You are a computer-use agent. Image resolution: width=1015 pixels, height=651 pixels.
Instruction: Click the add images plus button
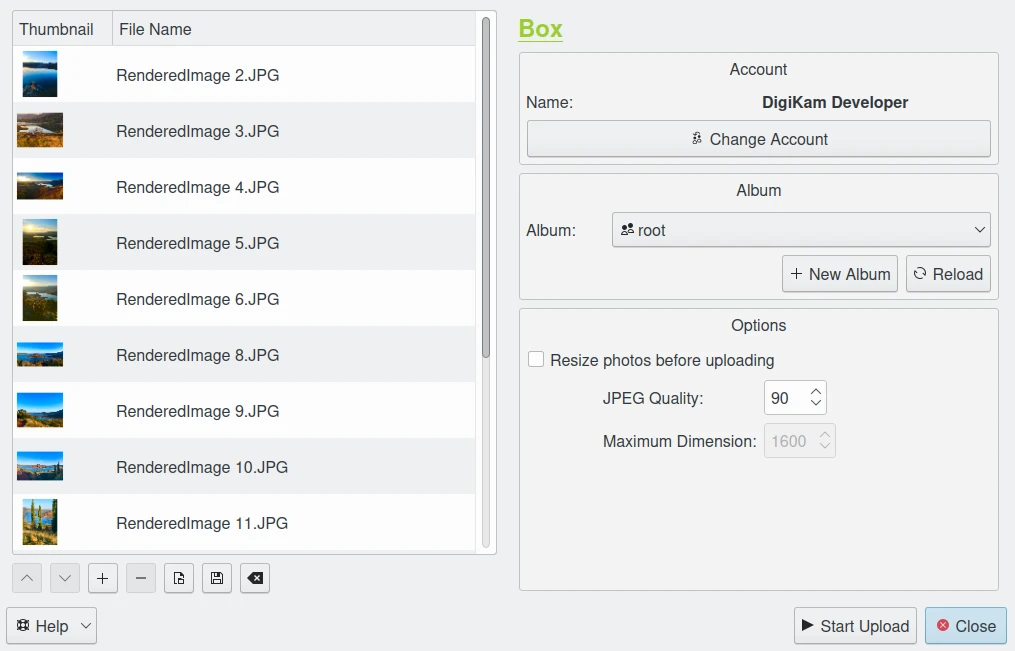(x=102, y=578)
